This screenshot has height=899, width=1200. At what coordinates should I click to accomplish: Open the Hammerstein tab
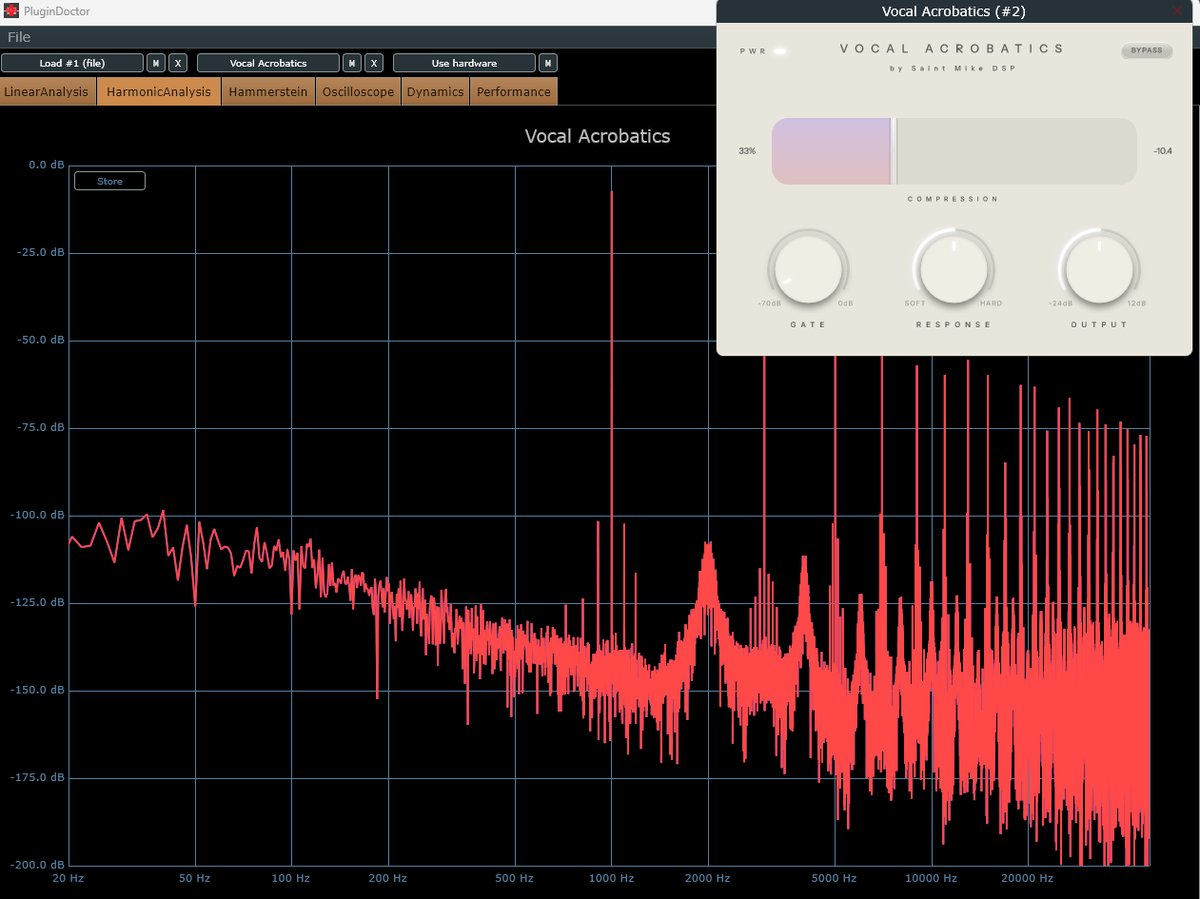268,92
